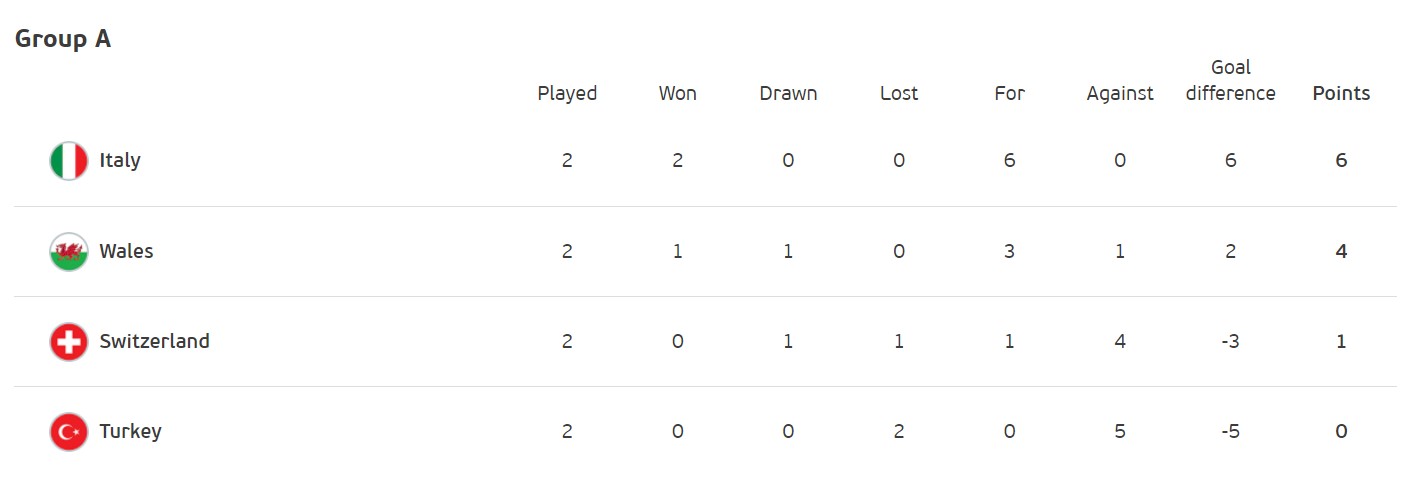Click the Goal difference column header

1230,80
